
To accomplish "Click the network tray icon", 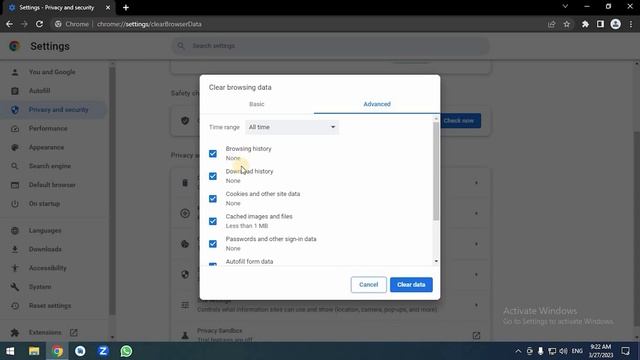I will pyautogui.click(x=552, y=351).
